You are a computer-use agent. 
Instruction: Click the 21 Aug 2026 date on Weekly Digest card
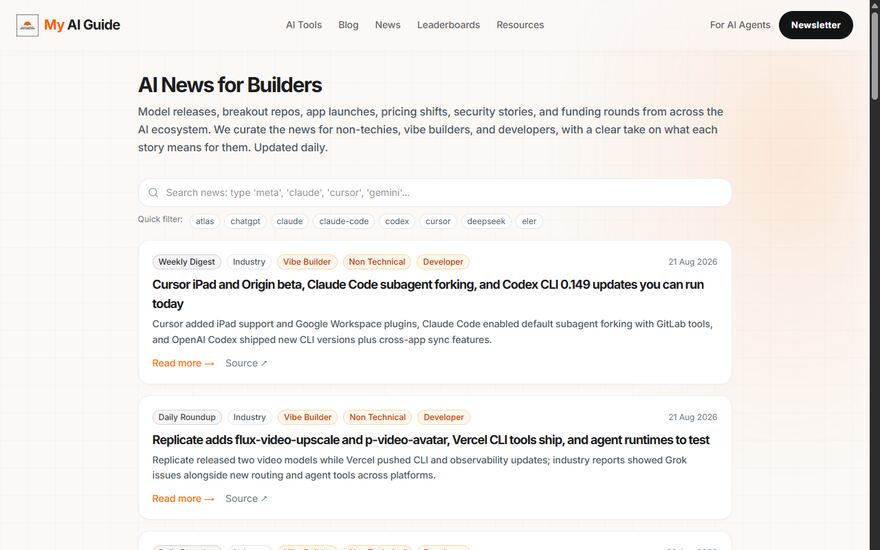tap(693, 262)
